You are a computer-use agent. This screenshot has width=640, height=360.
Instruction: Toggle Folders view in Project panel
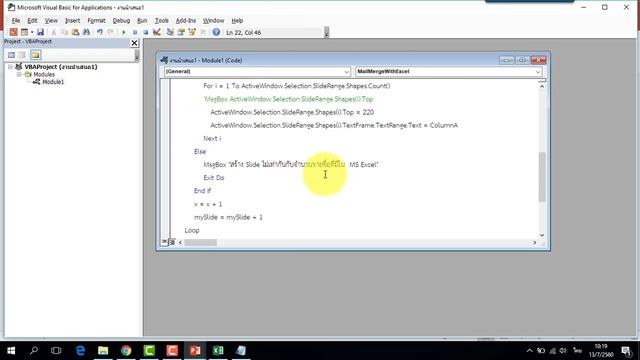(36, 55)
